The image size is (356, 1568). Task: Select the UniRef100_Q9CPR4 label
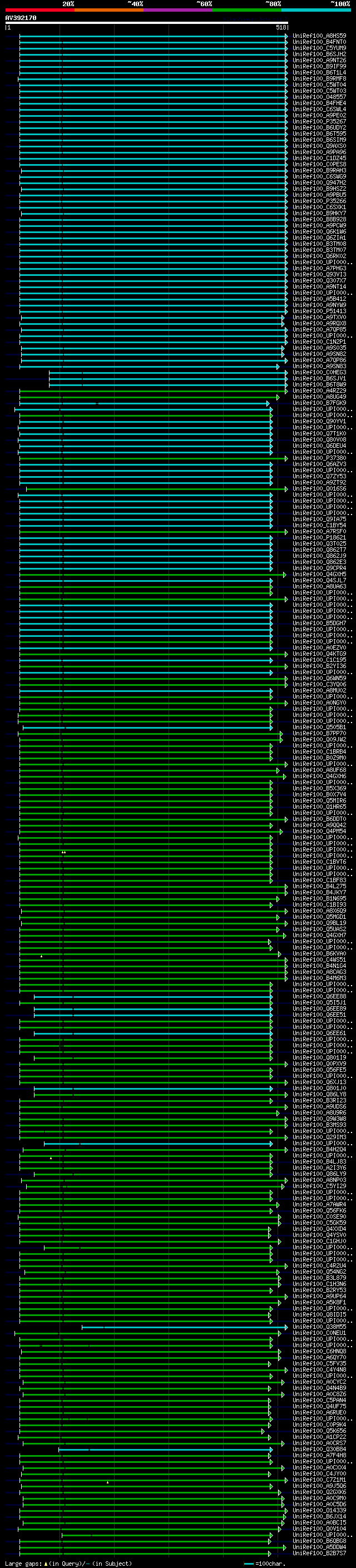pos(319,567)
